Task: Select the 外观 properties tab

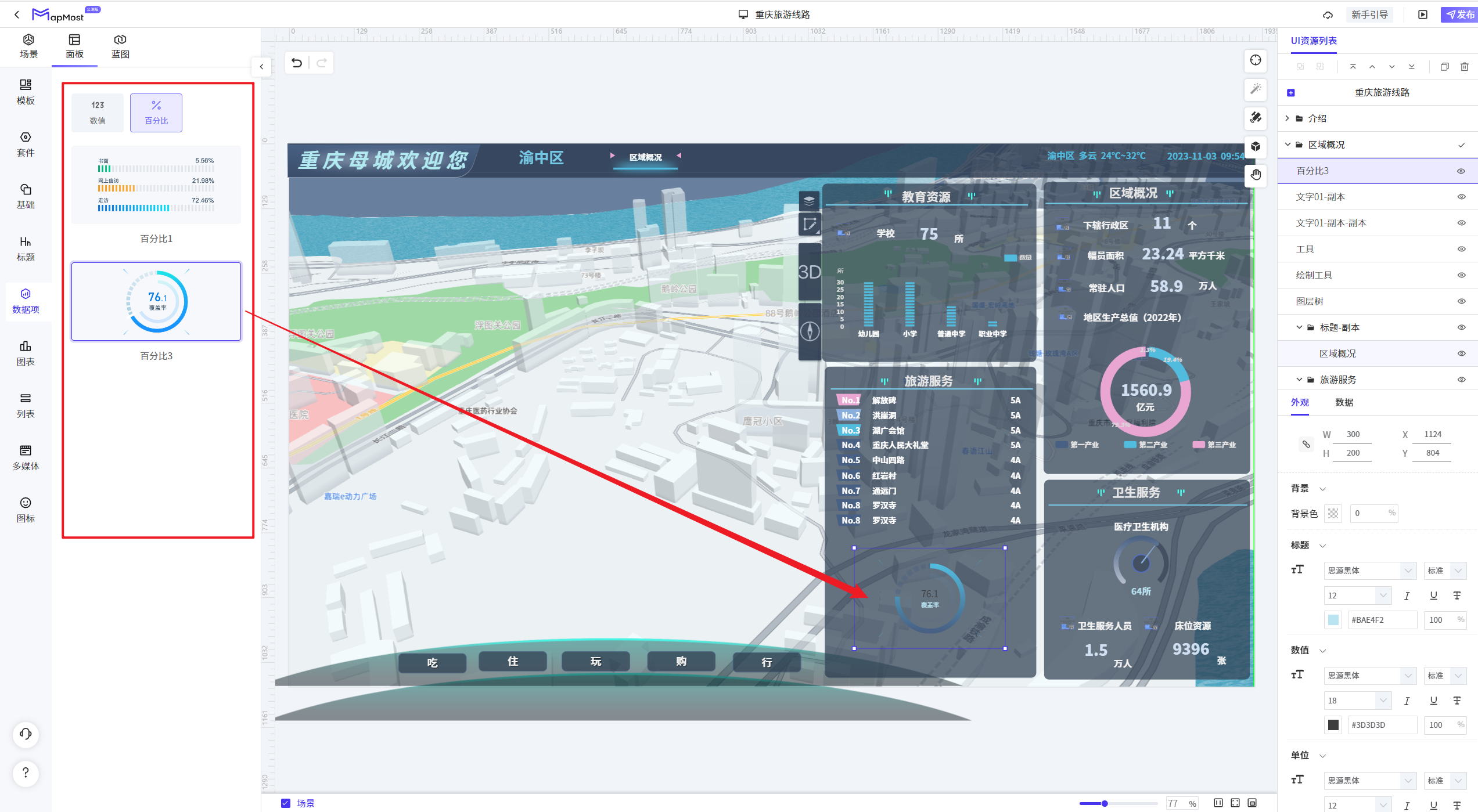Action: [x=1300, y=402]
